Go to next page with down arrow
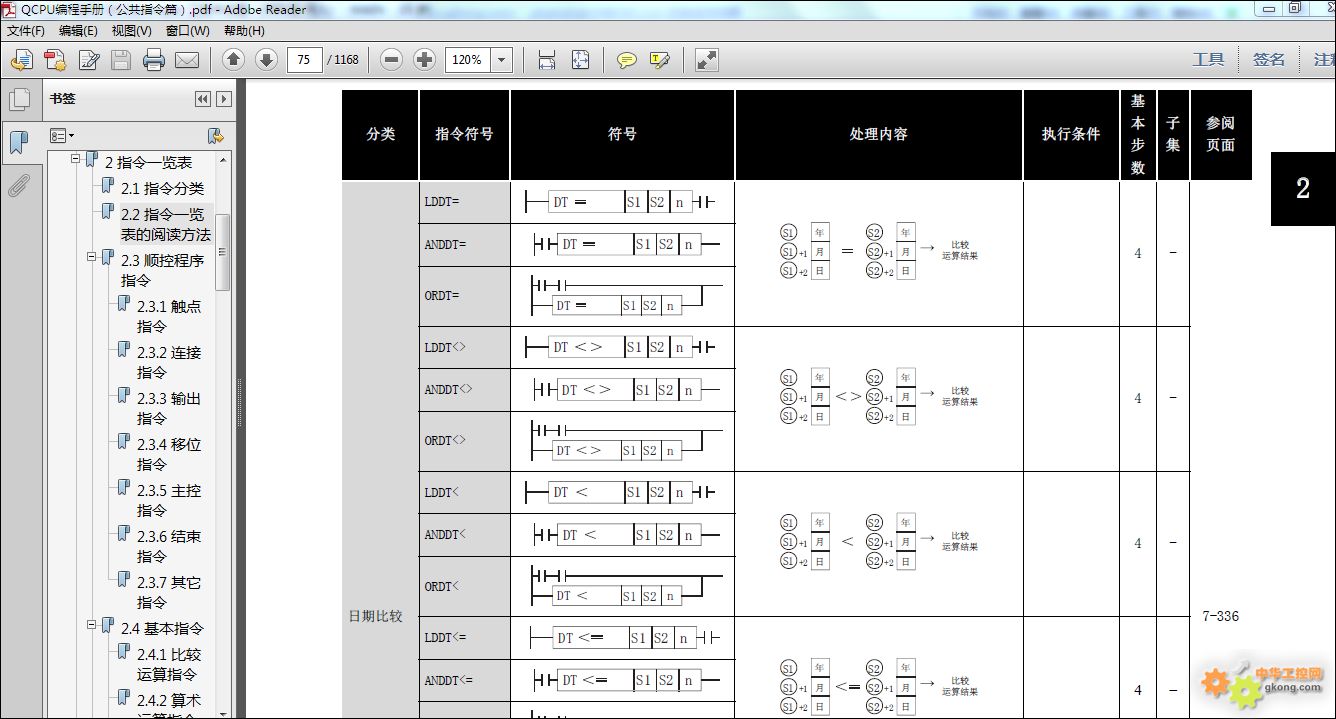The height and width of the screenshot is (719, 1336). tap(266, 60)
